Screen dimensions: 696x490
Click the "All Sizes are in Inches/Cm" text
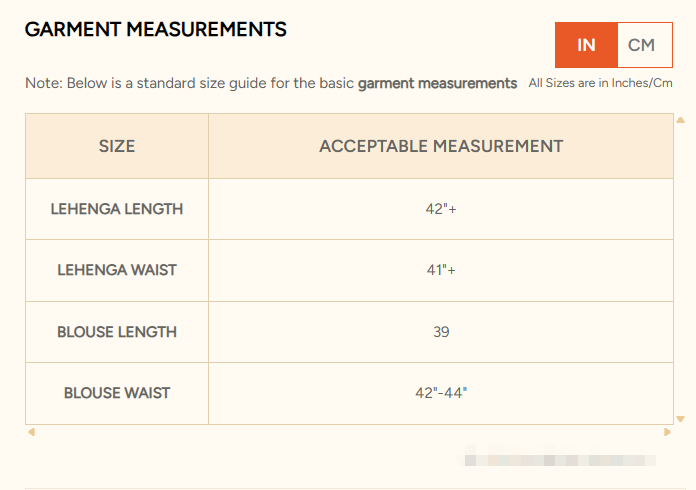[x=600, y=83]
